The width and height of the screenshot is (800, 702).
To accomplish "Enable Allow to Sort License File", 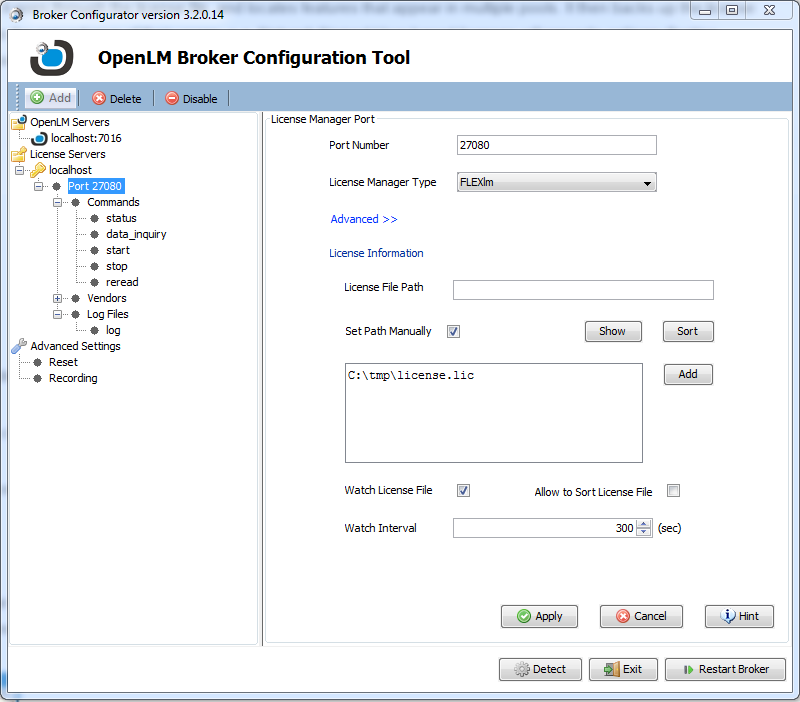I will pos(673,490).
